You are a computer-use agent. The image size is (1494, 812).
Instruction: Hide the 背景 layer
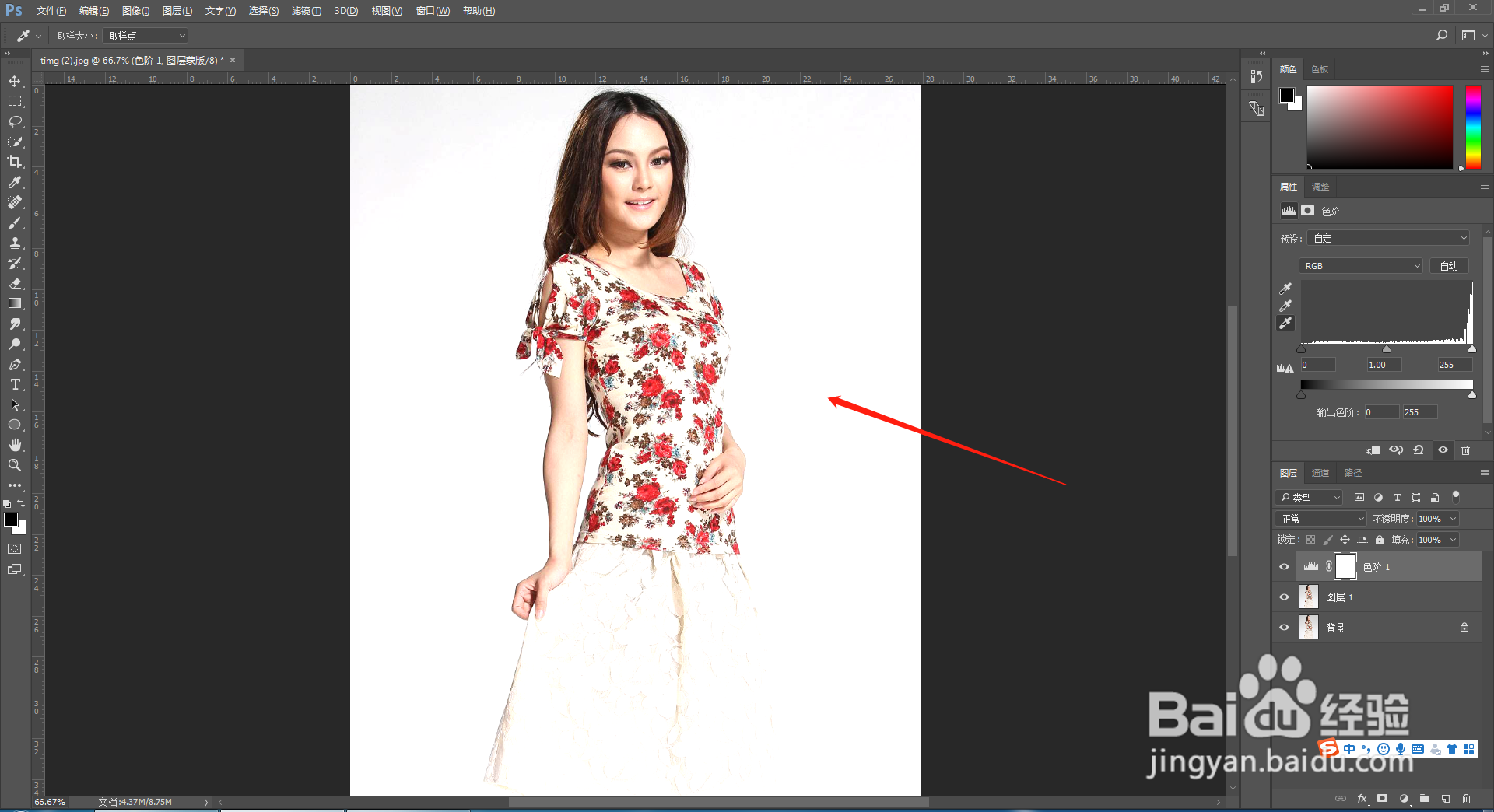[1285, 628]
